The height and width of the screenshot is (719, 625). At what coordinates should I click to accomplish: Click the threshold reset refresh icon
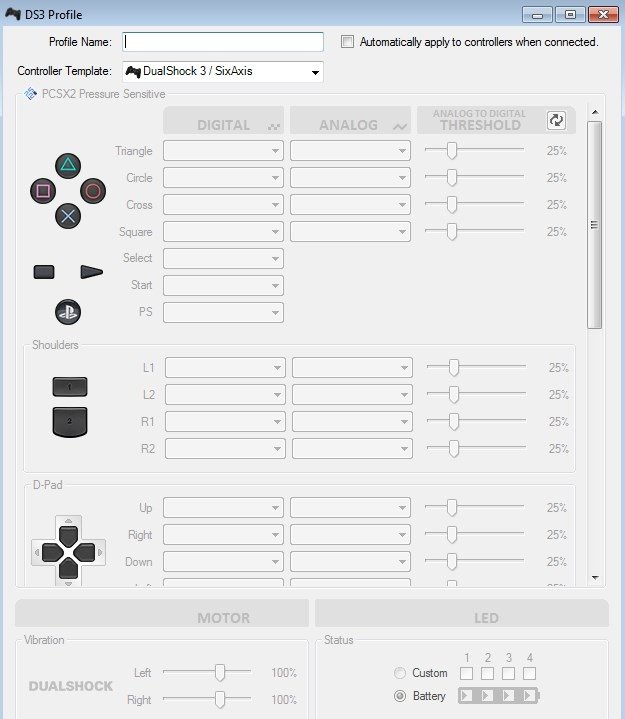[556, 120]
